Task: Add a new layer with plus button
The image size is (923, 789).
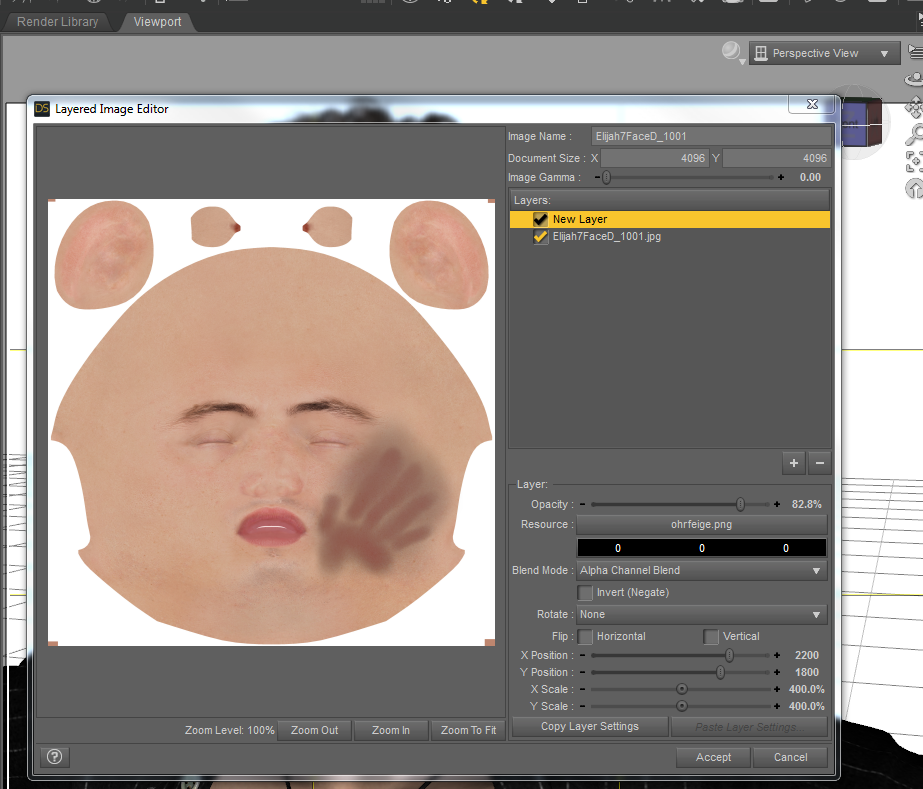Action: click(793, 463)
